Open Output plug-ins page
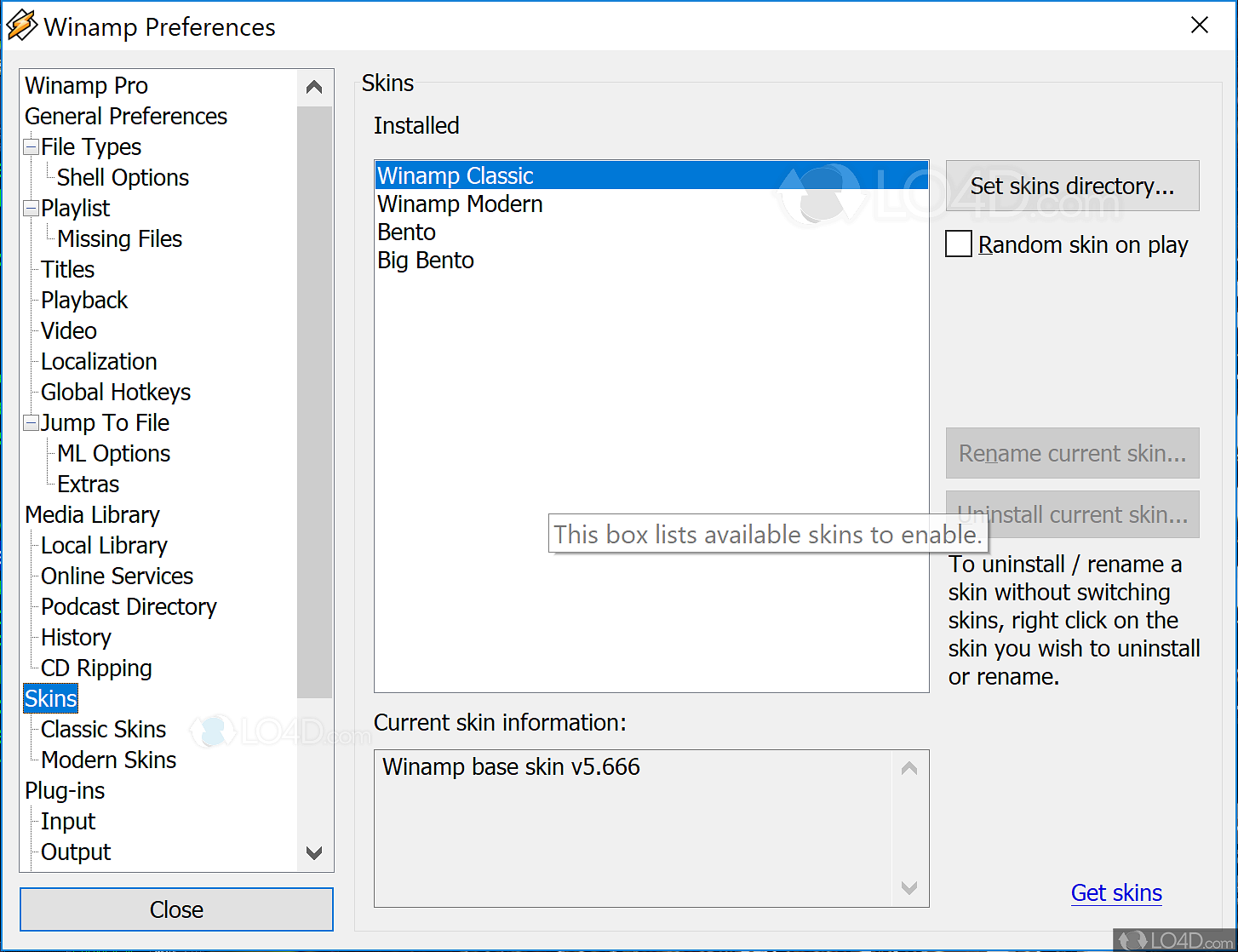This screenshot has height=952, width=1238. pos(76,852)
